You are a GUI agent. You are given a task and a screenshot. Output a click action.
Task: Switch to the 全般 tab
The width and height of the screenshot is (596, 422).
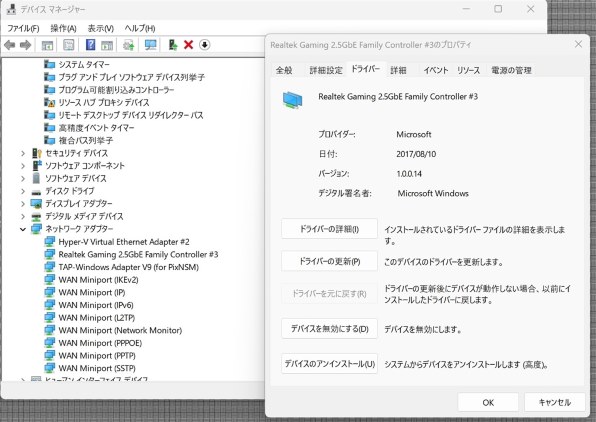284,70
